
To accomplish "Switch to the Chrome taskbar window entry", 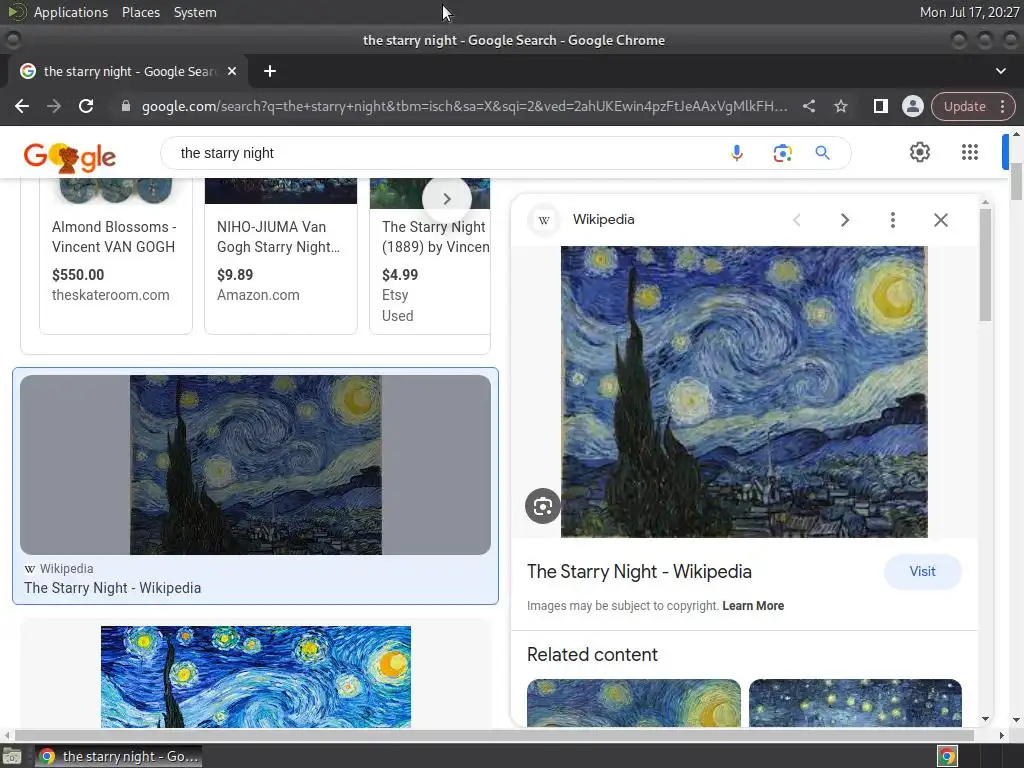I will (x=118, y=756).
